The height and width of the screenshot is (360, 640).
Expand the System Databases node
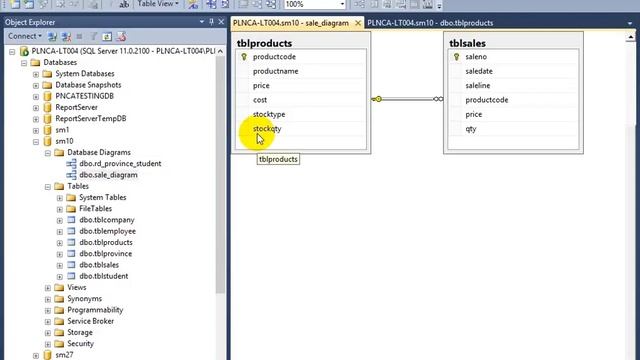coord(36,74)
